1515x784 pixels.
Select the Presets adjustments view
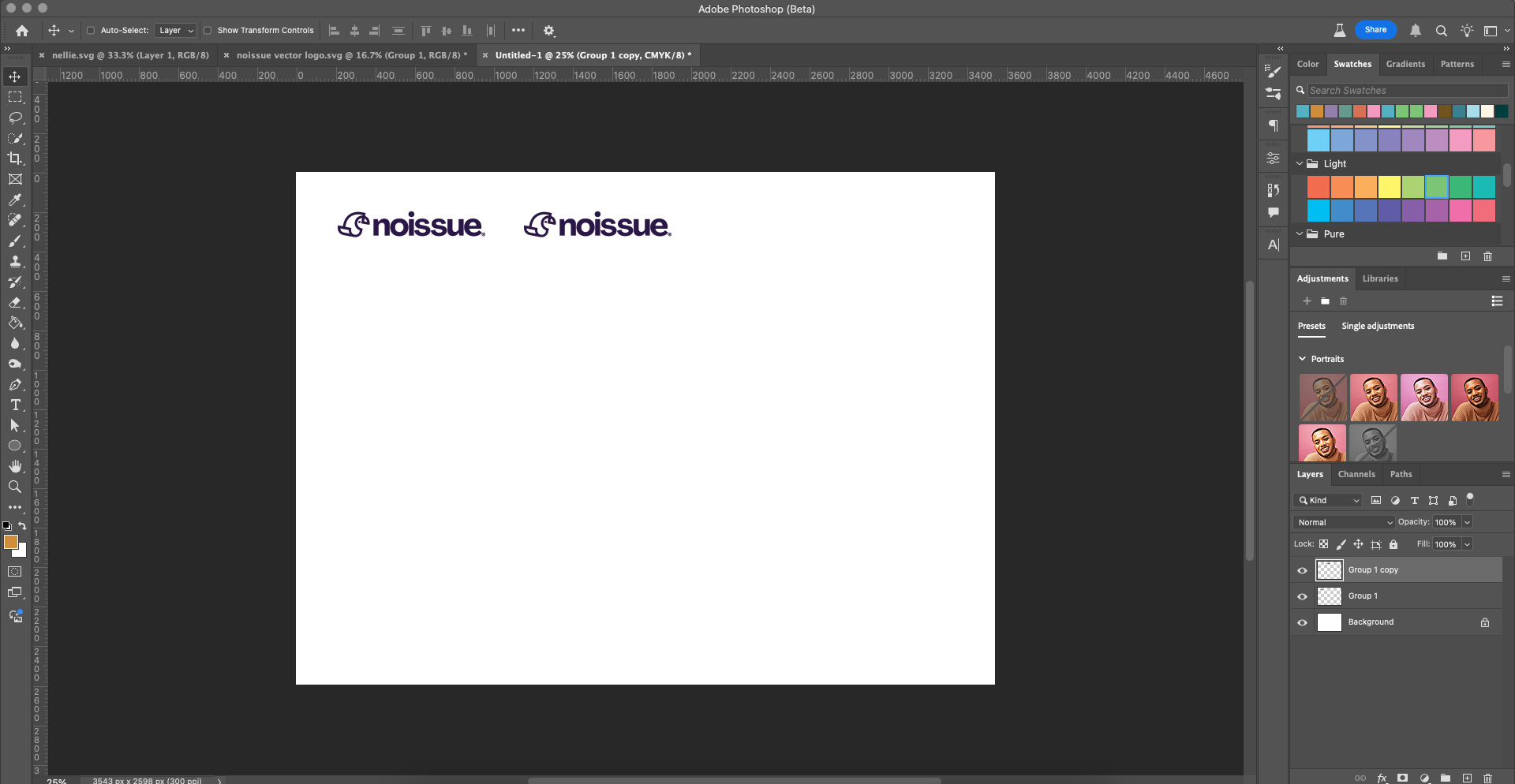(x=1311, y=326)
